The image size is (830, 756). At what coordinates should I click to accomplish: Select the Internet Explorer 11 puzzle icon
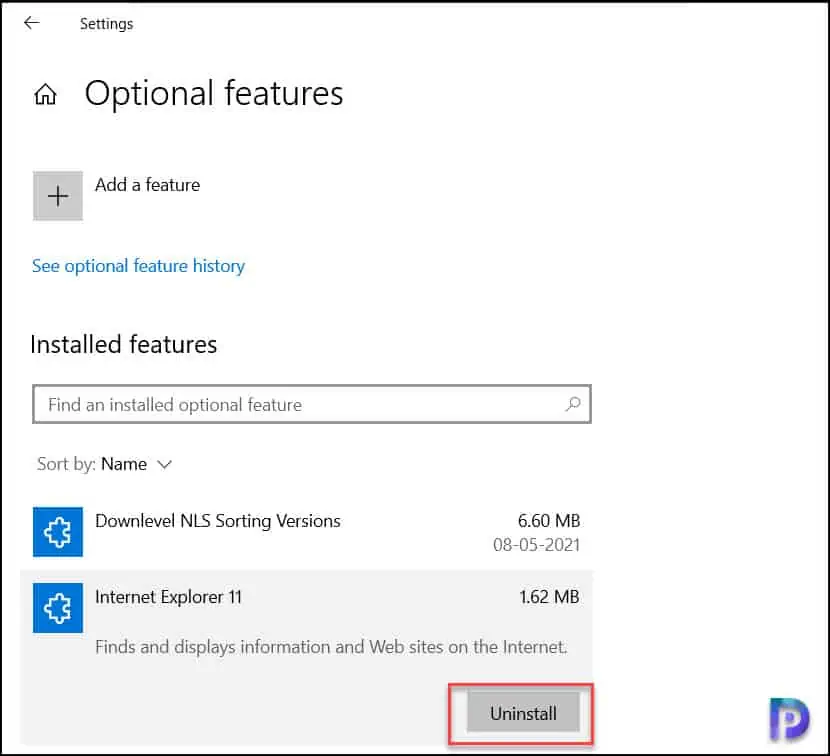[x=58, y=608]
